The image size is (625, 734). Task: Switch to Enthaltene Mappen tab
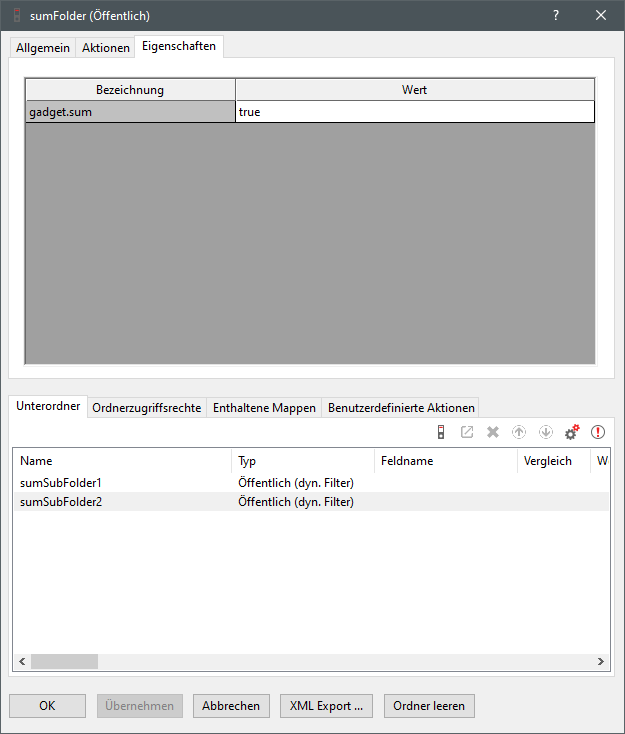click(x=264, y=408)
